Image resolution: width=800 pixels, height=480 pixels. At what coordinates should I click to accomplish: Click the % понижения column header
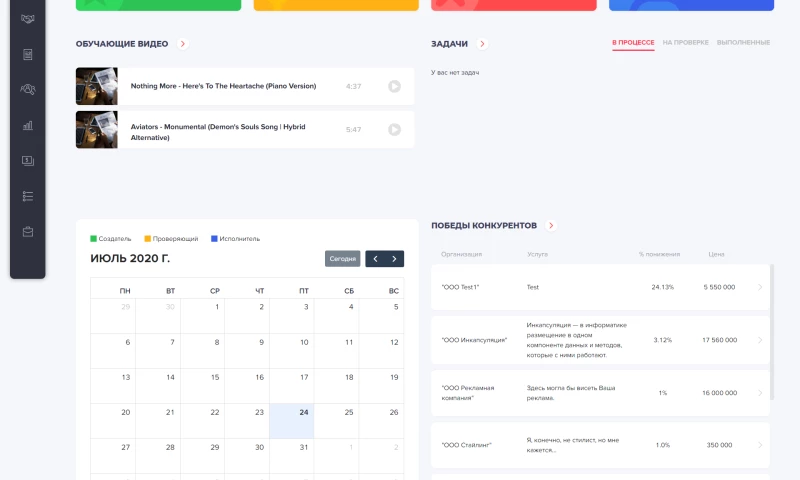tap(659, 254)
